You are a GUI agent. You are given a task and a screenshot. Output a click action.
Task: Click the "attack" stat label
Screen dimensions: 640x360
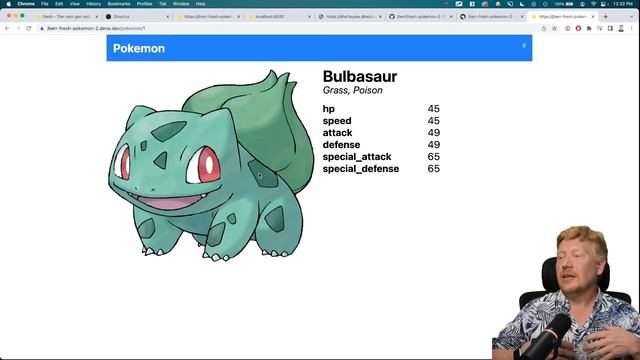point(338,133)
